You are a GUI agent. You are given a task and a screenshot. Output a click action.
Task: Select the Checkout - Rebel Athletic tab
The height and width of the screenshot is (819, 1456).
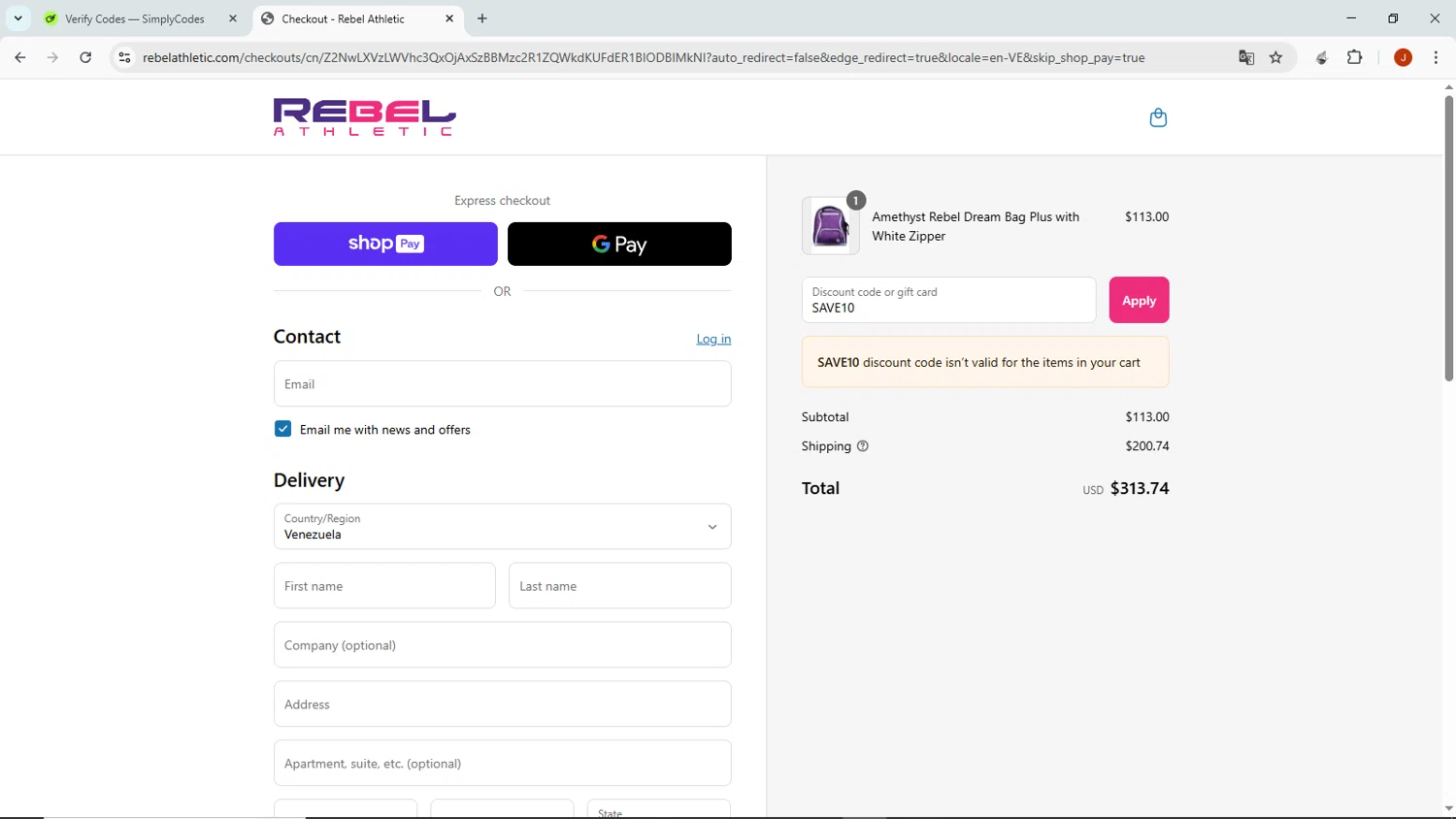(x=358, y=18)
